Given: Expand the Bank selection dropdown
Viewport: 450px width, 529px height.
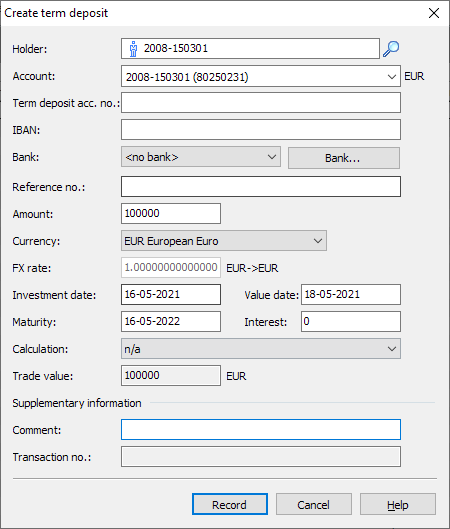Looking at the screenshot, I should [x=272, y=157].
